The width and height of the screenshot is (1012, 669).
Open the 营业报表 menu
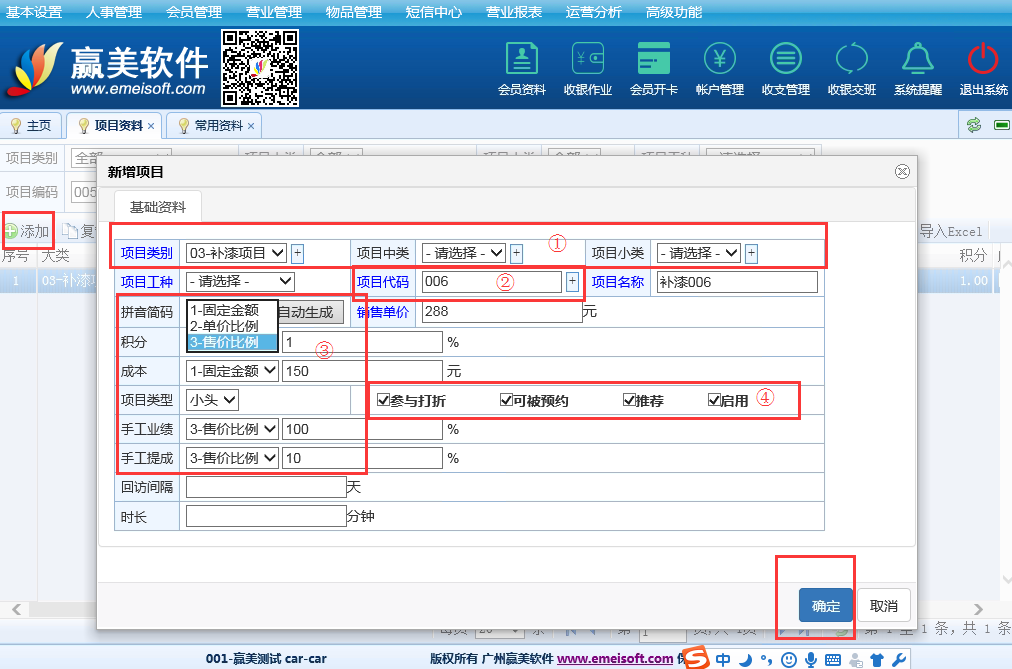coord(514,12)
